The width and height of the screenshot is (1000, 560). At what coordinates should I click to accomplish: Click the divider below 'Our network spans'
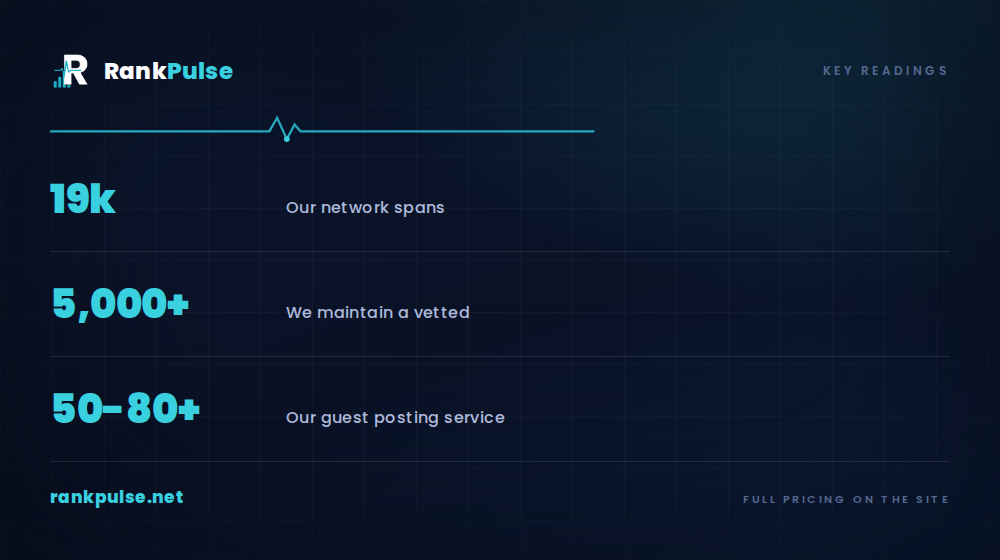pyautogui.click(x=500, y=251)
